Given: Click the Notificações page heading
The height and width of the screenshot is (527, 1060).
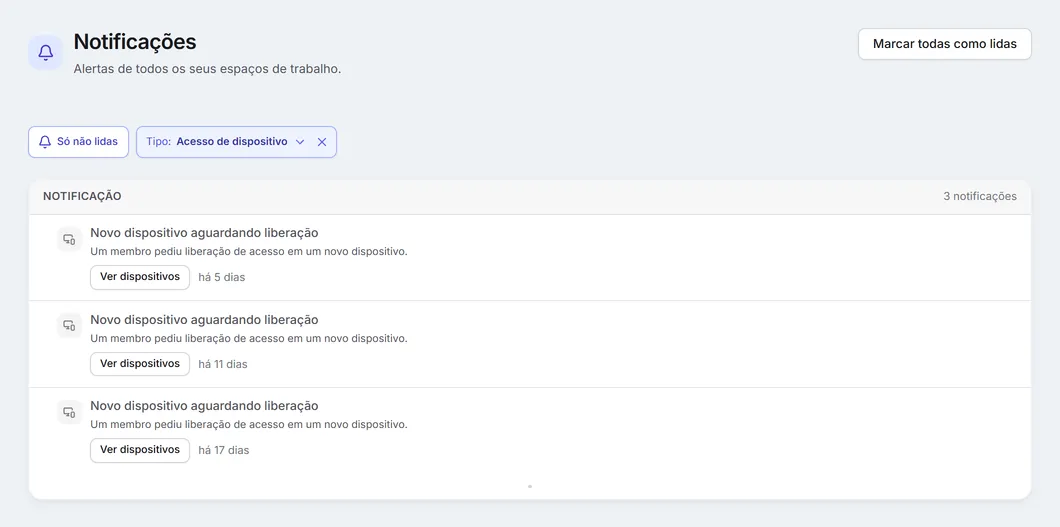Looking at the screenshot, I should (x=135, y=42).
